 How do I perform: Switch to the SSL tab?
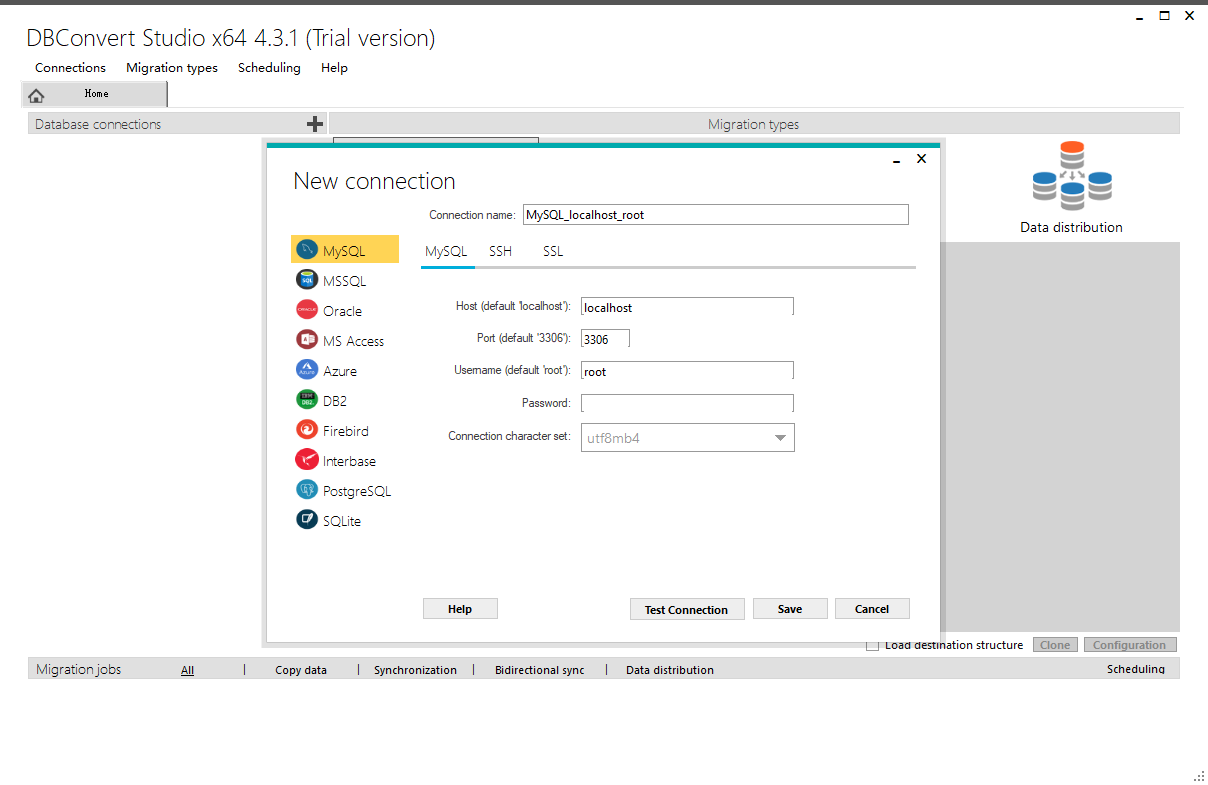pyautogui.click(x=553, y=251)
